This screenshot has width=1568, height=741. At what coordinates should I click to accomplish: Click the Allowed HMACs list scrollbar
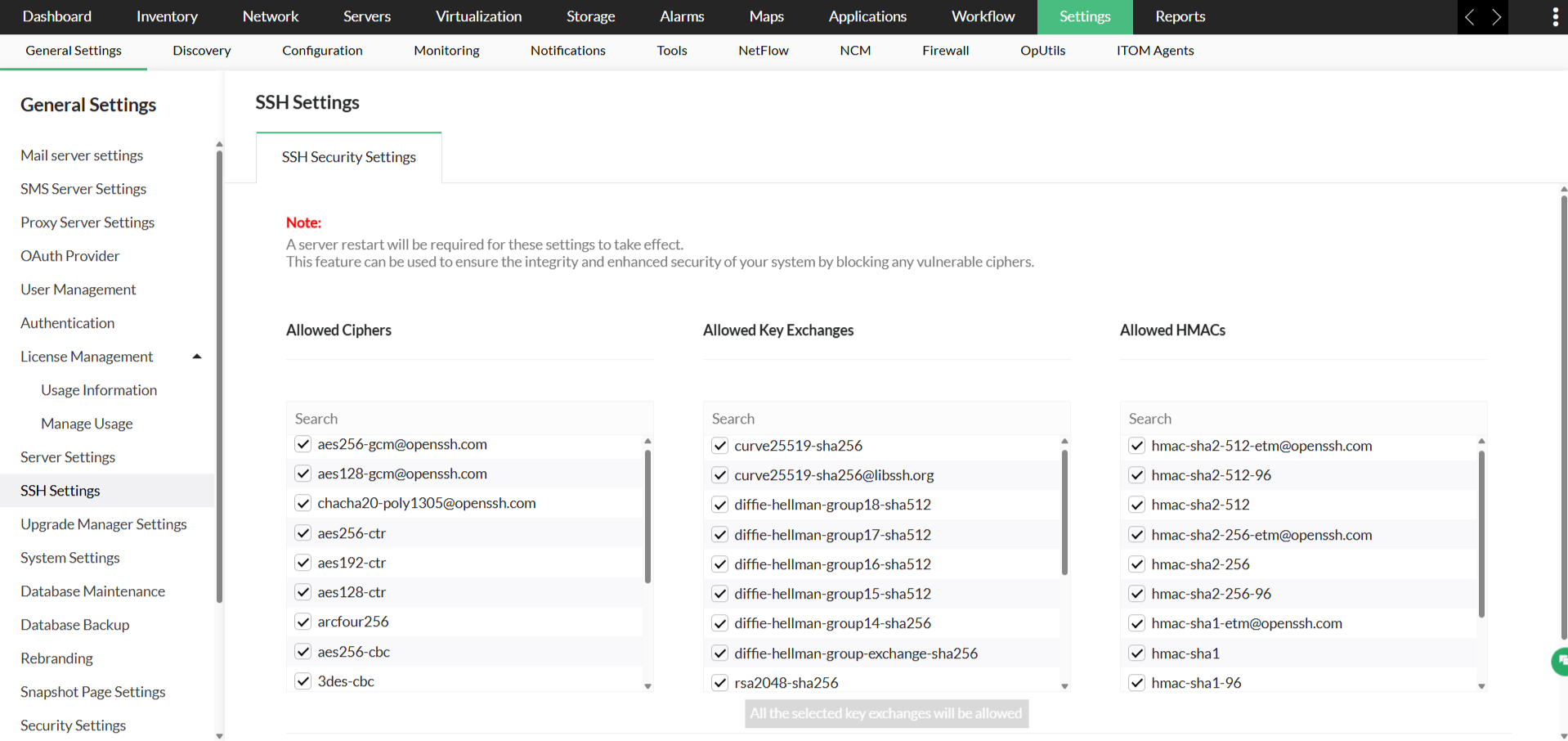pos(1481,533)
